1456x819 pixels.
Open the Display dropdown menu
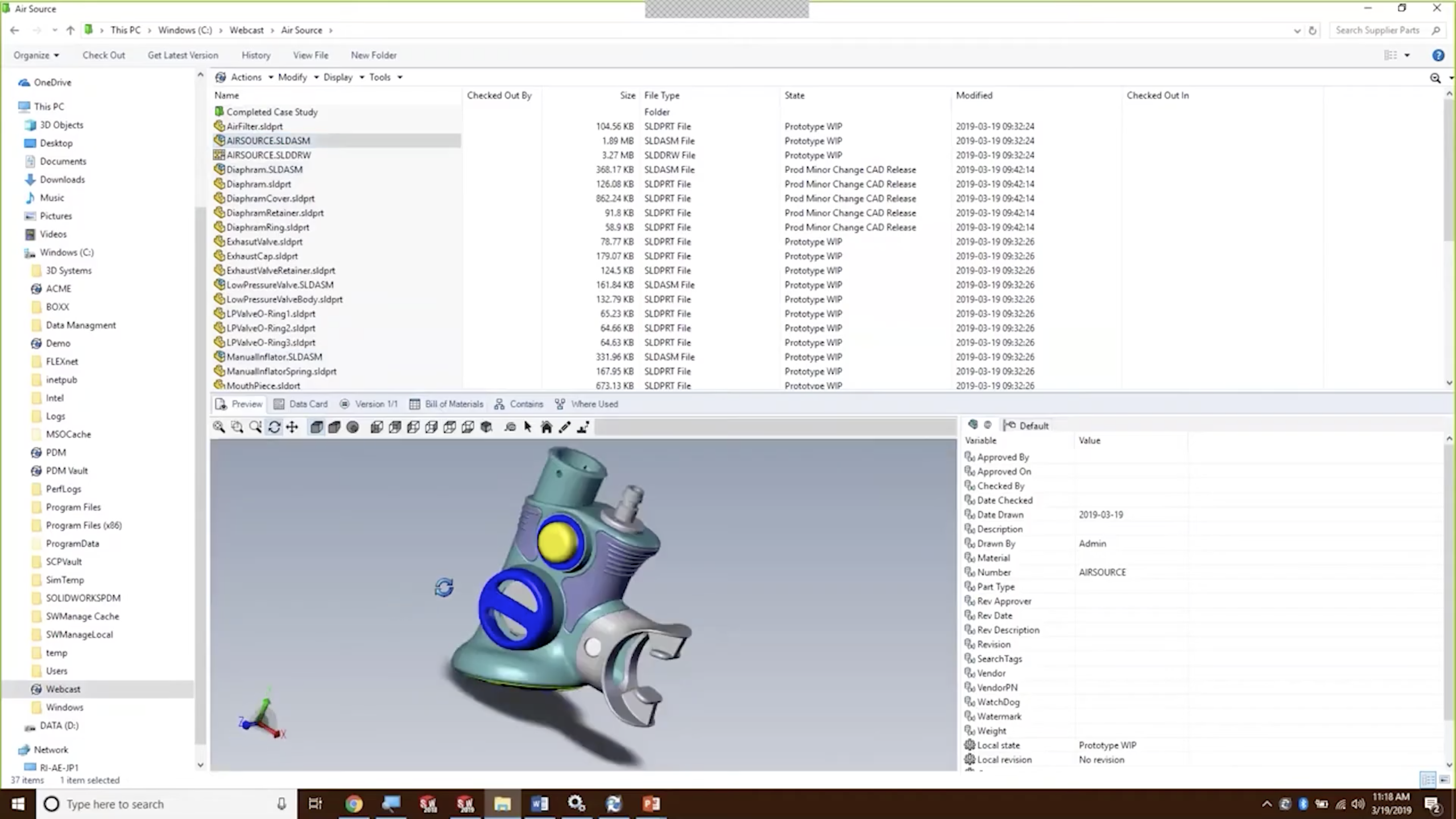point(344,77)
